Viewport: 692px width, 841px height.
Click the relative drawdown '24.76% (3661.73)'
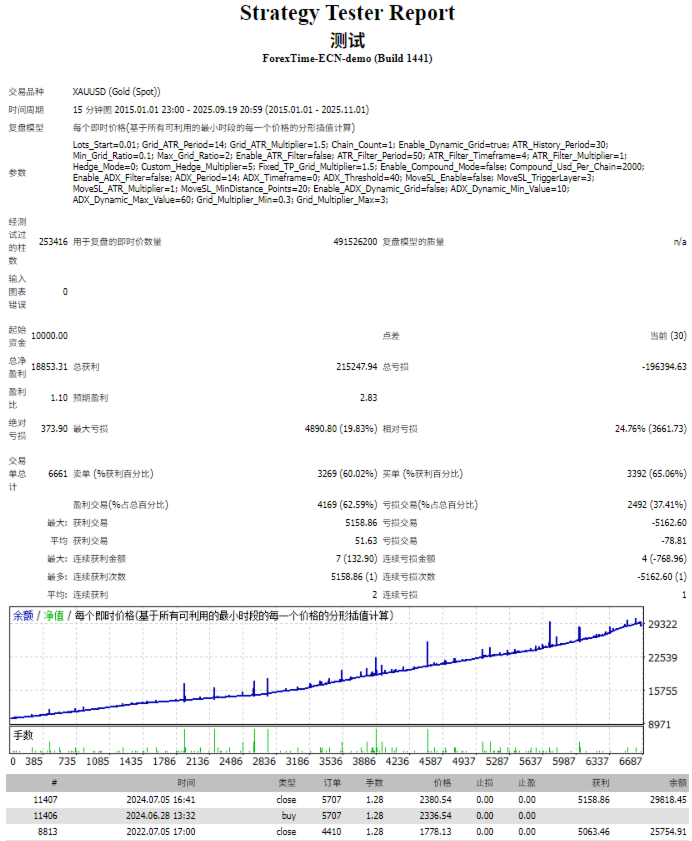tap(651, 429)
